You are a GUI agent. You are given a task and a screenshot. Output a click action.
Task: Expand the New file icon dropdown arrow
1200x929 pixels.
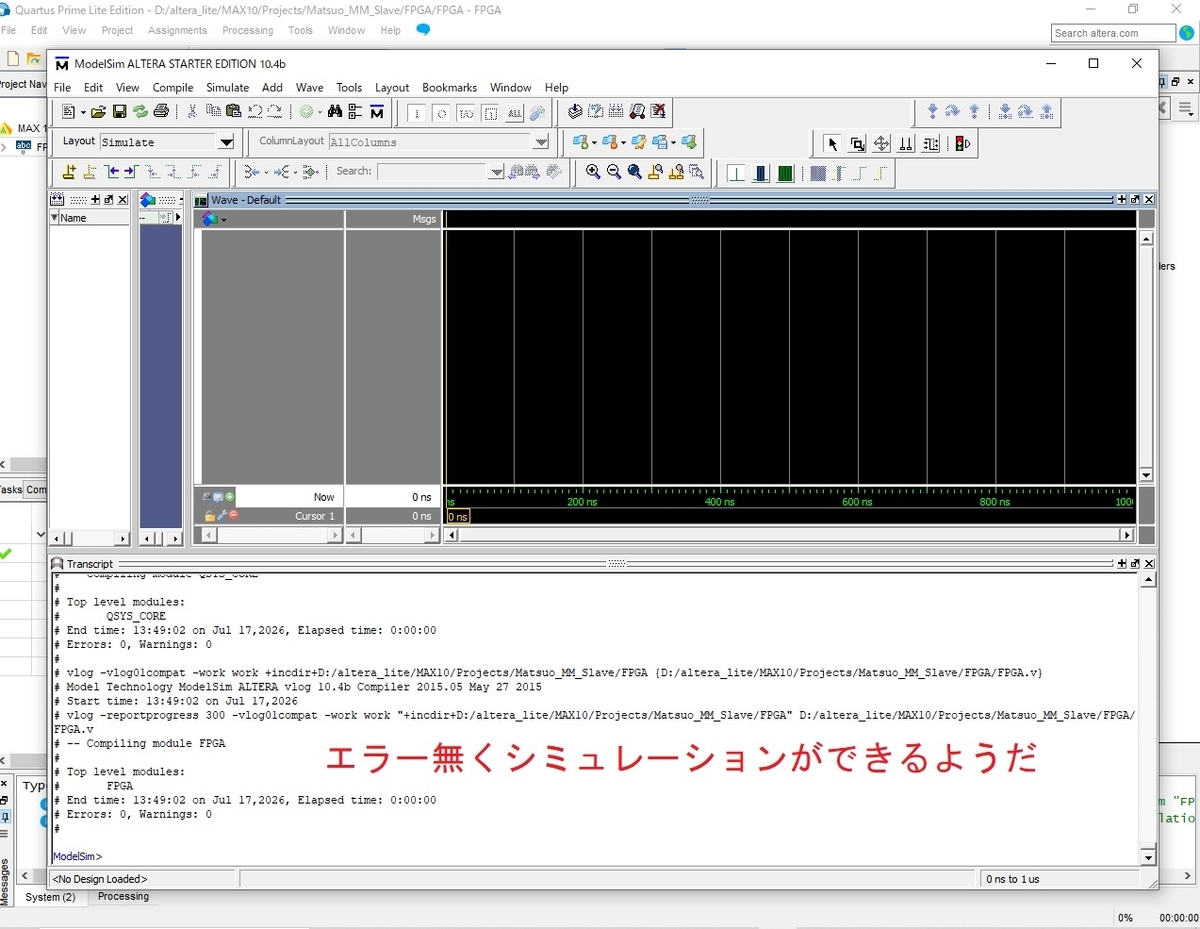click(84, 113)
